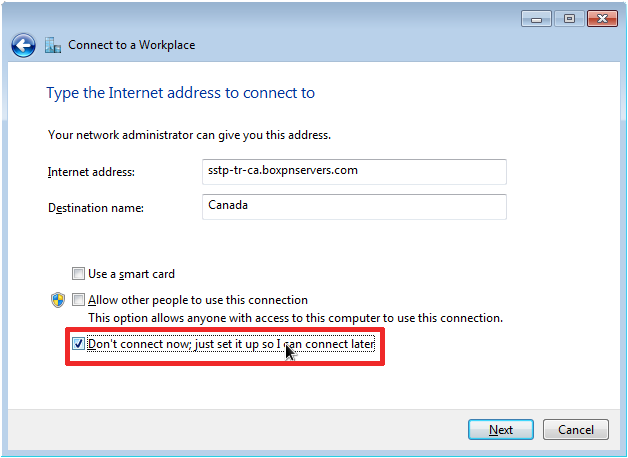Click the Use a smart card label text

tap(131, 274)
